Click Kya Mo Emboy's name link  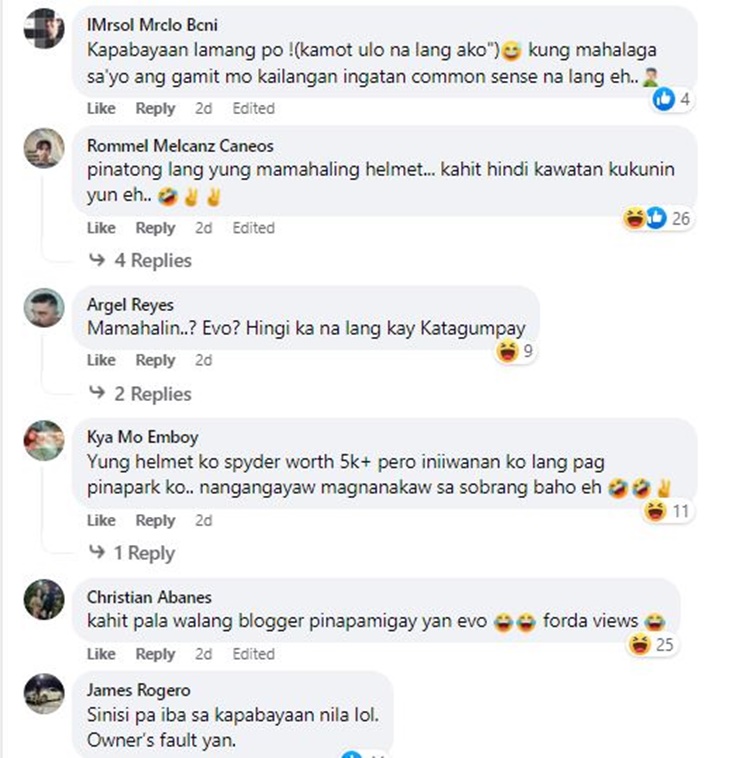pyautogui.click(x=143, y=437)
